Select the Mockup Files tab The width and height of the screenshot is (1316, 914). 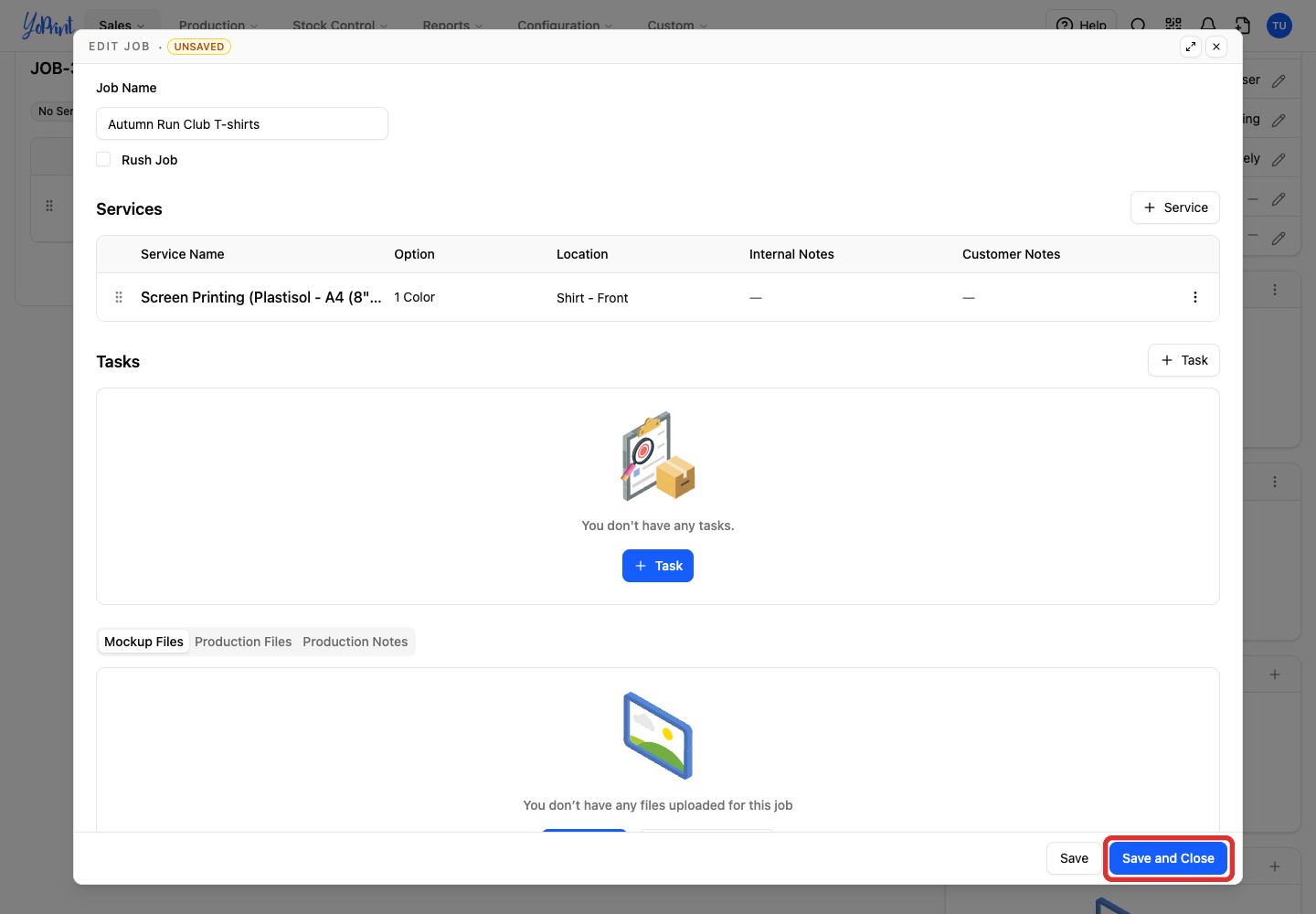point(143,642)
